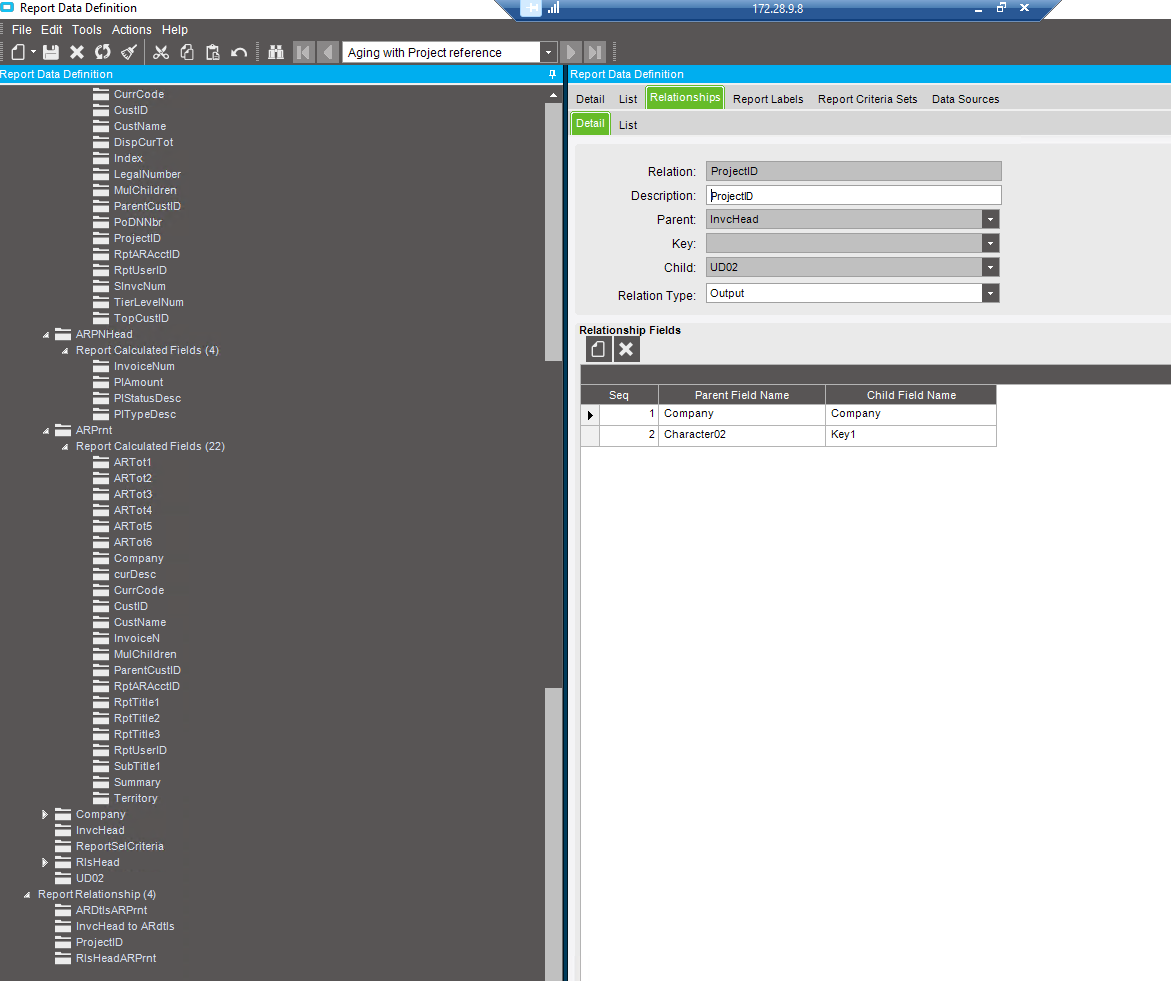Open the Data Sources tab
This screenshot has height=981, width=1171.
point(965,99)
